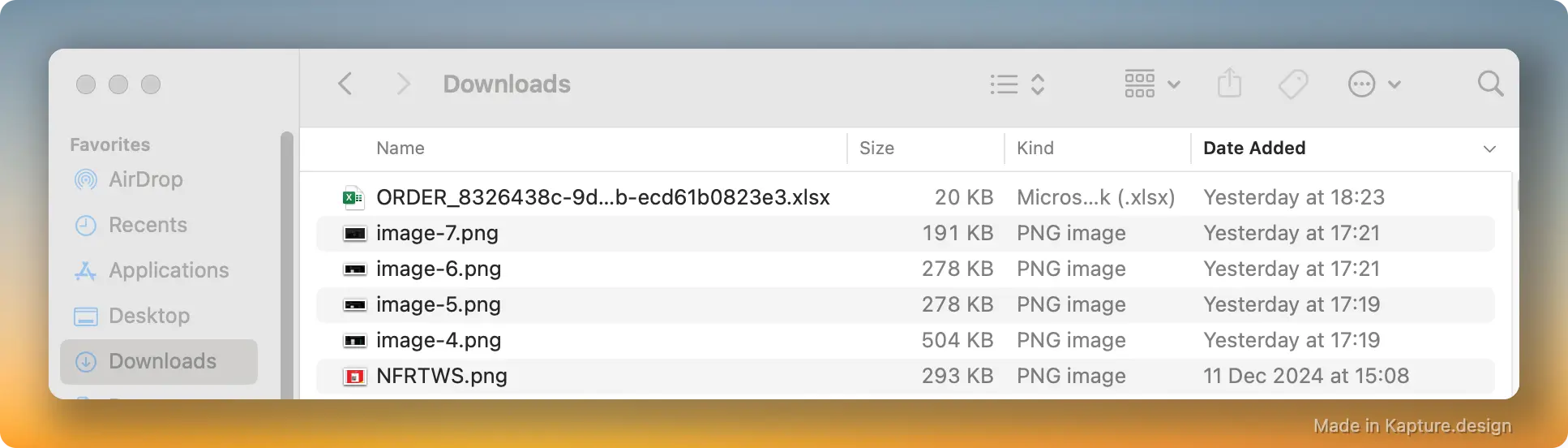The height and width of the screenshot is (448, 1568).
Task: Go back with the left chevron button
Action: click(345, 84)
